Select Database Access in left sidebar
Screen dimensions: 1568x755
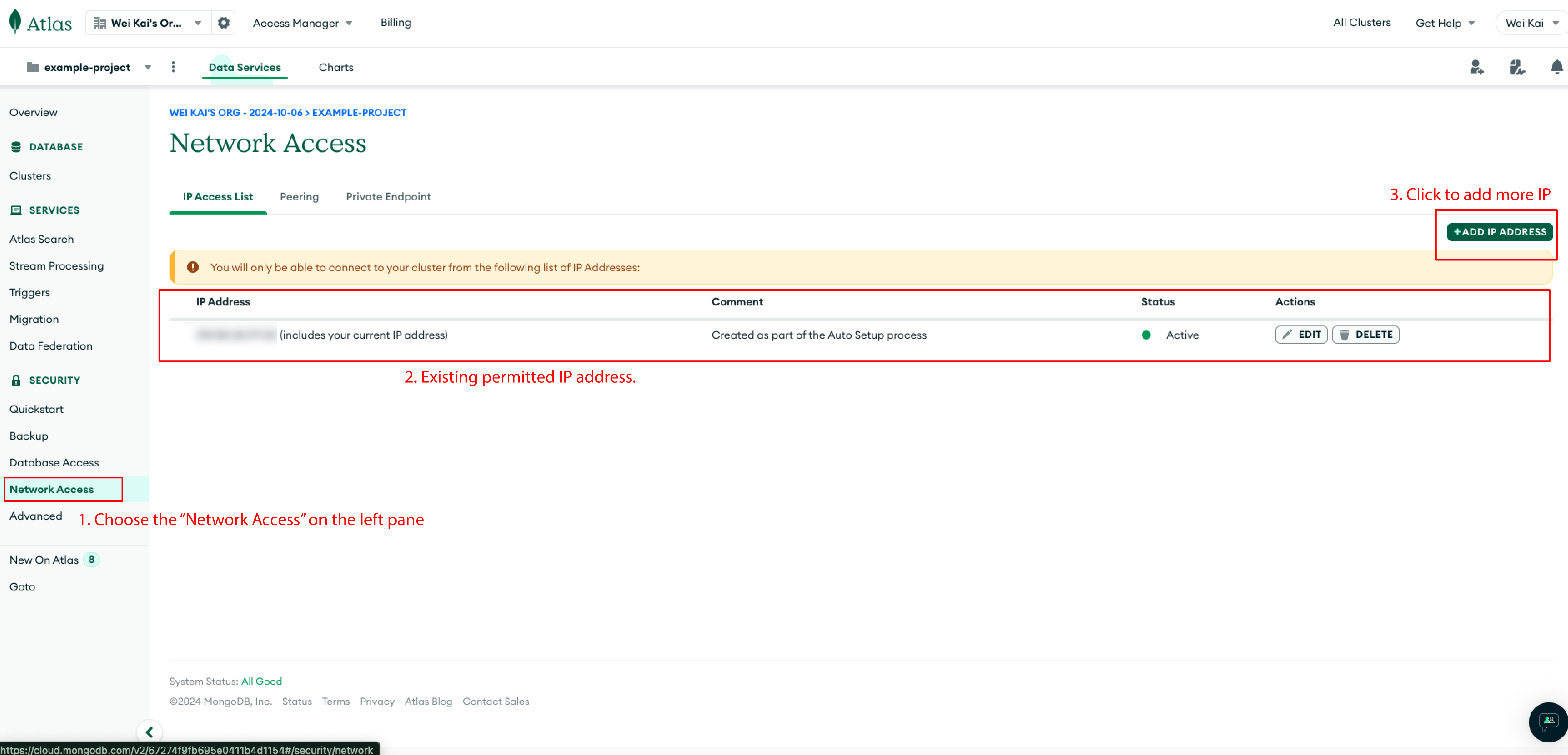(54, 462)
